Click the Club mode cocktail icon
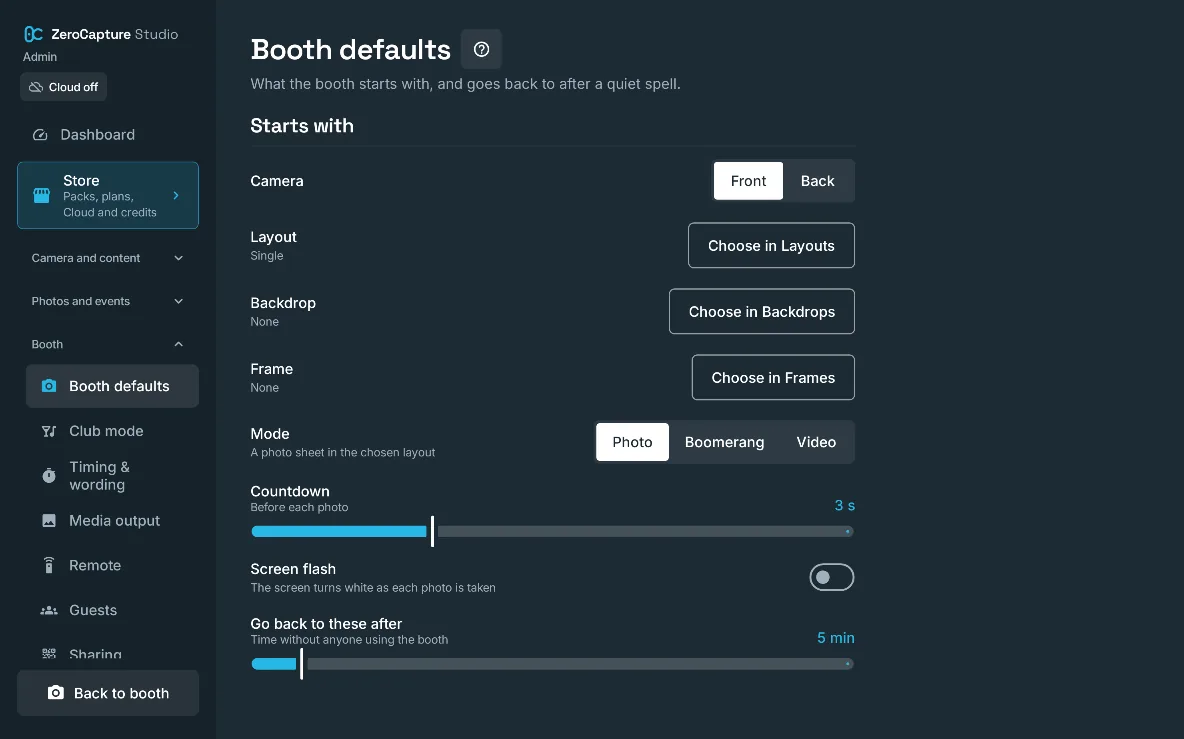The image size is (1184, 739). [x=49, y=431]
